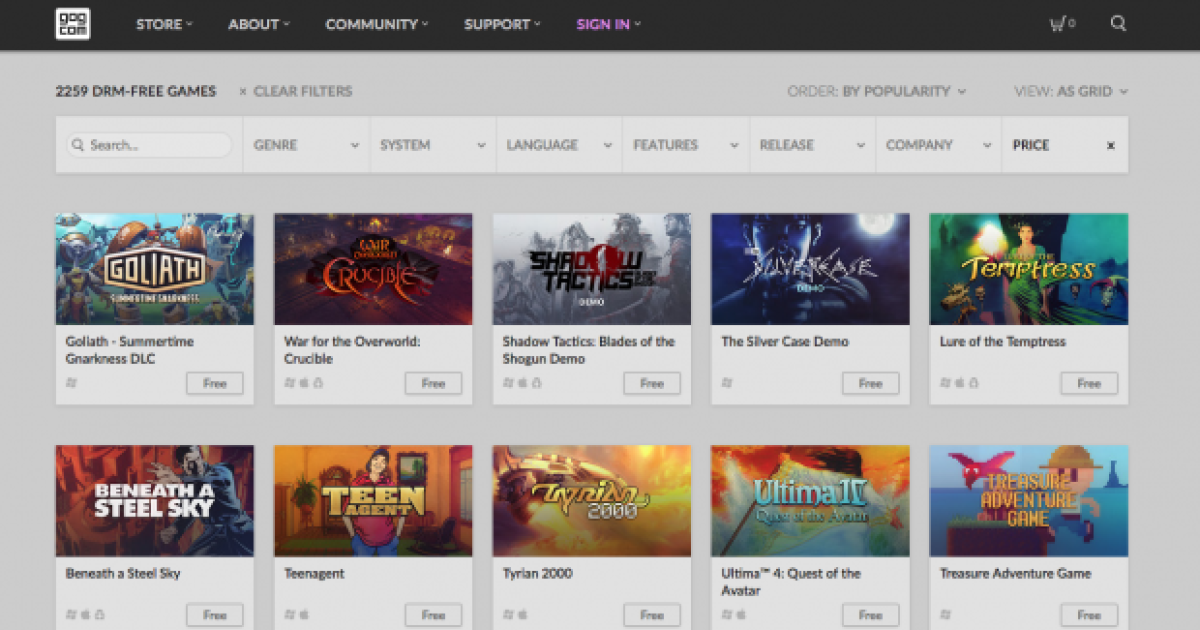Click Free button for Lure of the Temptress

point(1089,383)
